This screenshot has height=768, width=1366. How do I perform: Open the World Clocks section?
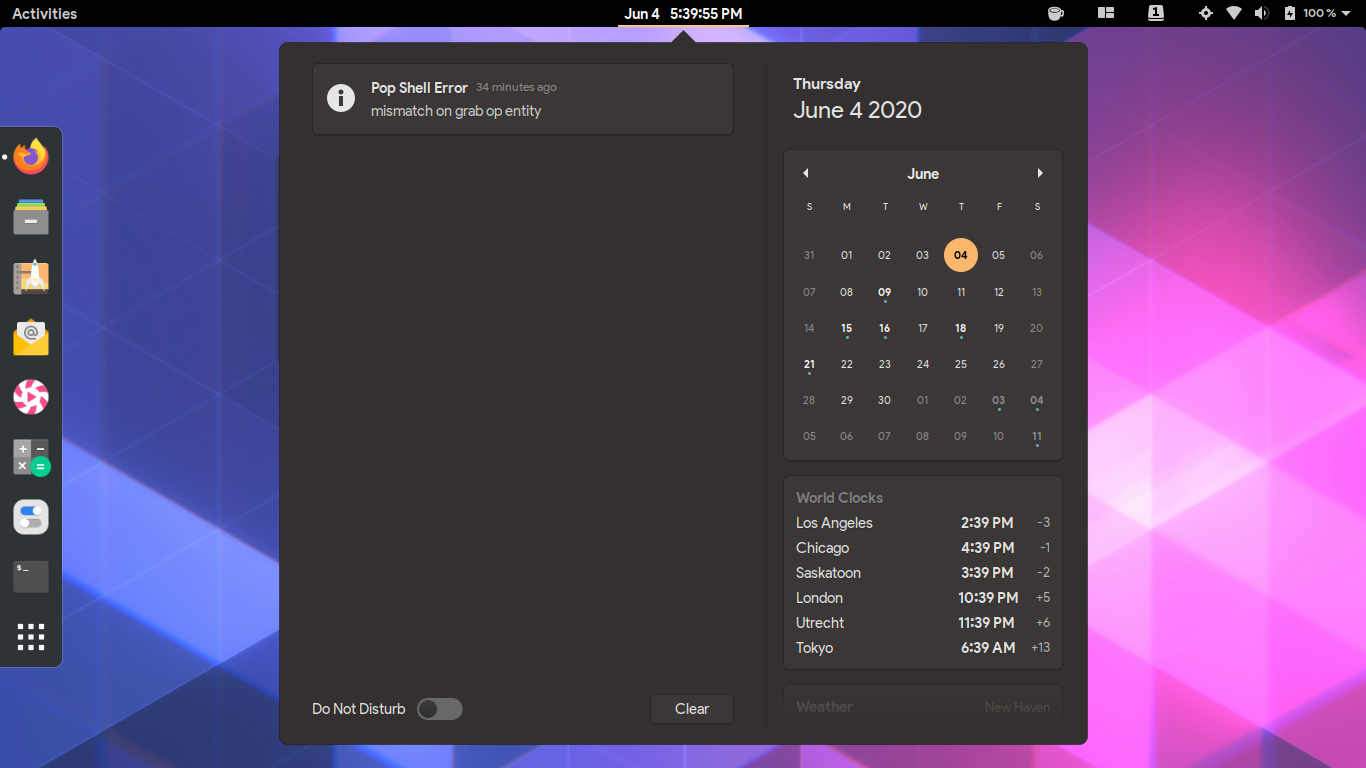923,572
